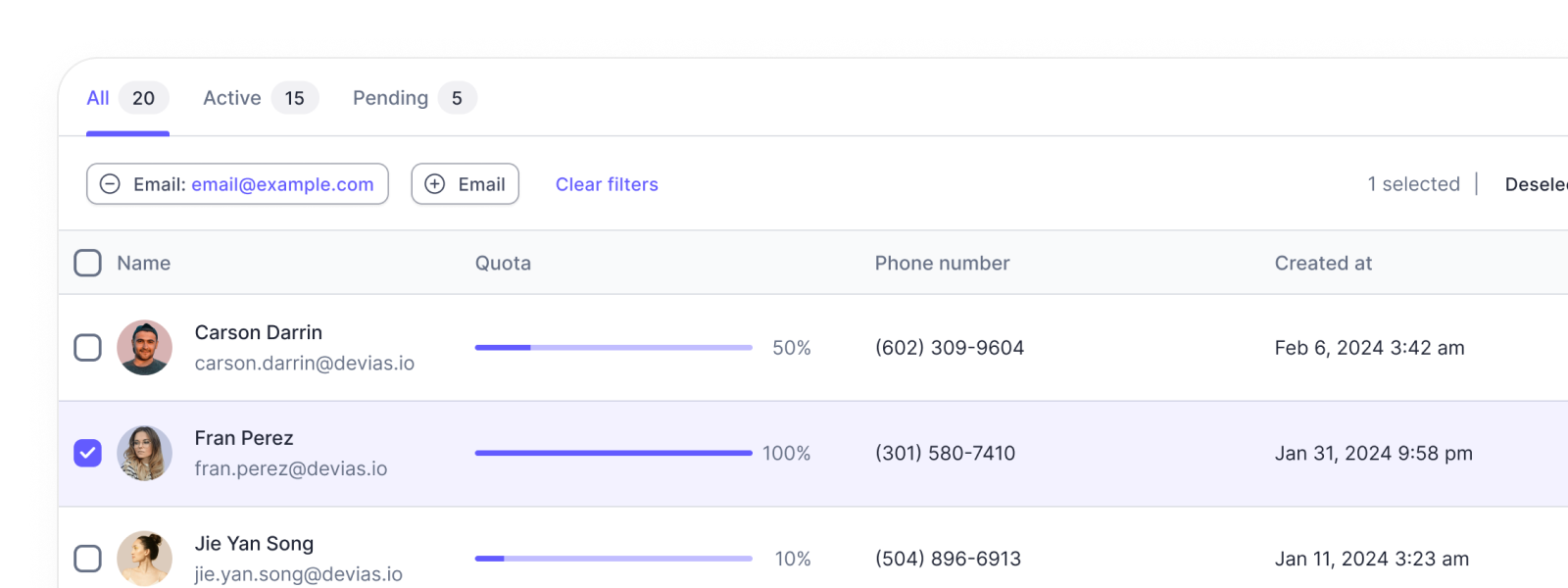Click Carson Darrin's avatar photo
The height and width of the screenshot is (588, 1568).
tap(145, 348)
